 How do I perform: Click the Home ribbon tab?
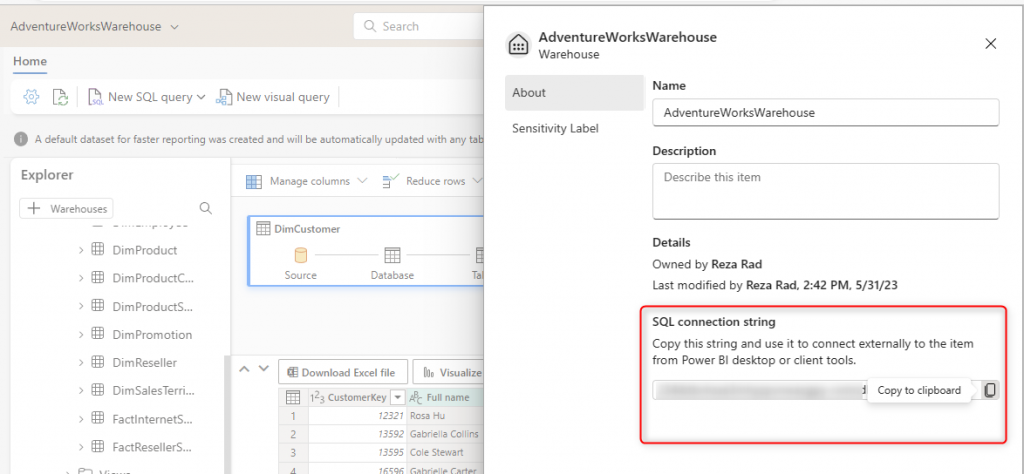coord(30,62)
